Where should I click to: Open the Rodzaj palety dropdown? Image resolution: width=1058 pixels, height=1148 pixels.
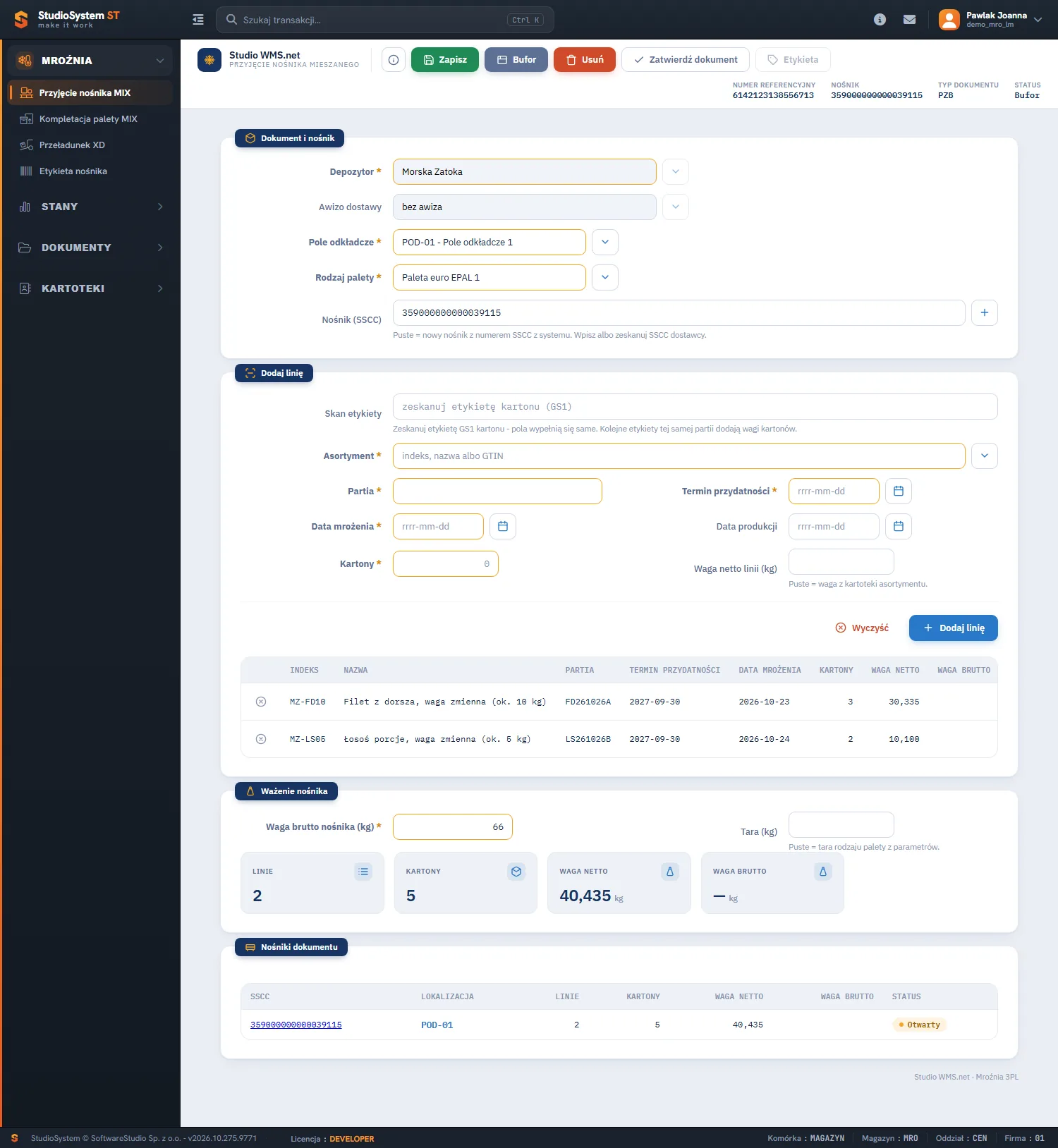point(605,277)
